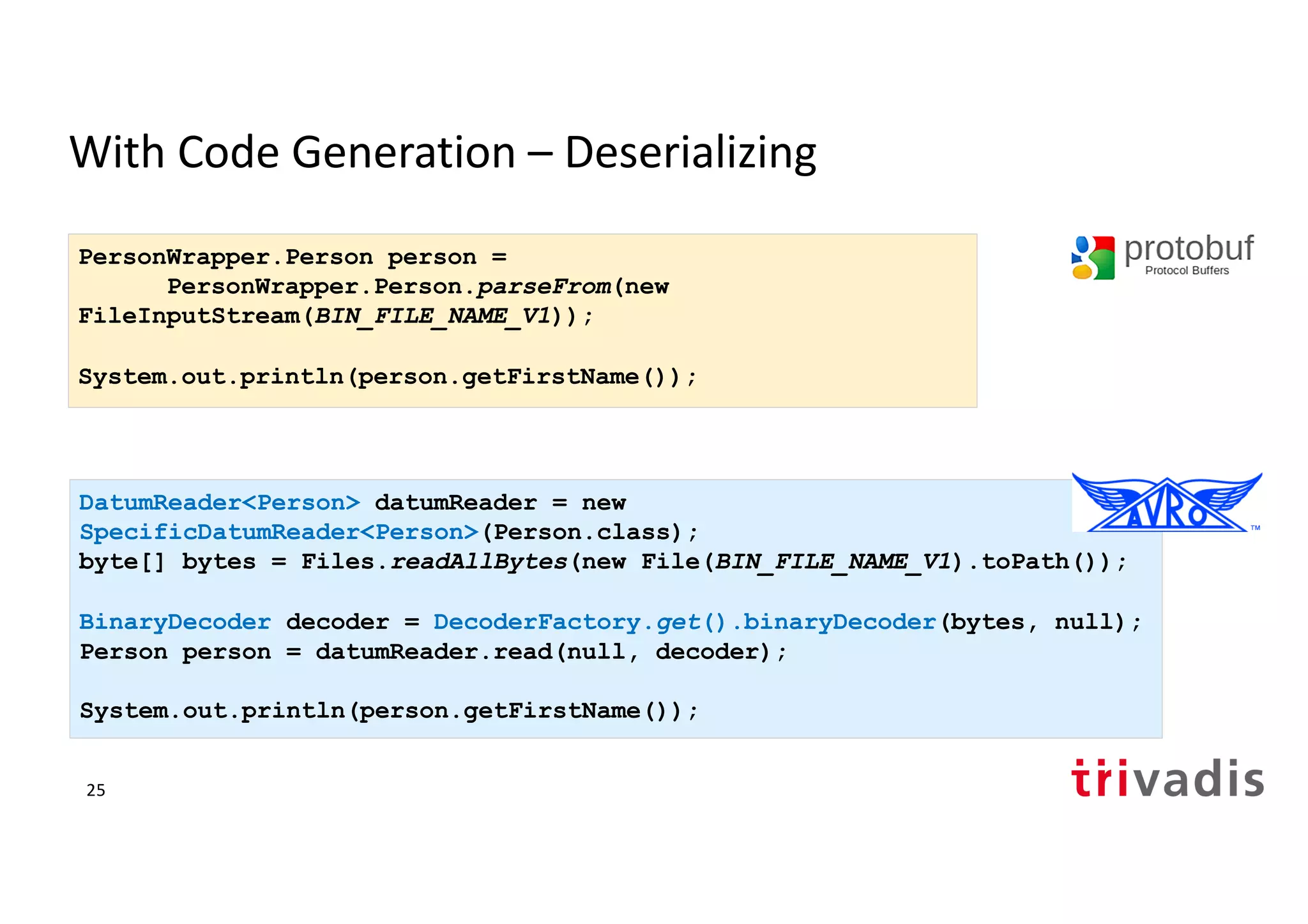Image resolution: width=1308 pixels, height=924 pixels.
Task: Click 'BinaryDecoder decoder =' line
Action: point(610,622)
